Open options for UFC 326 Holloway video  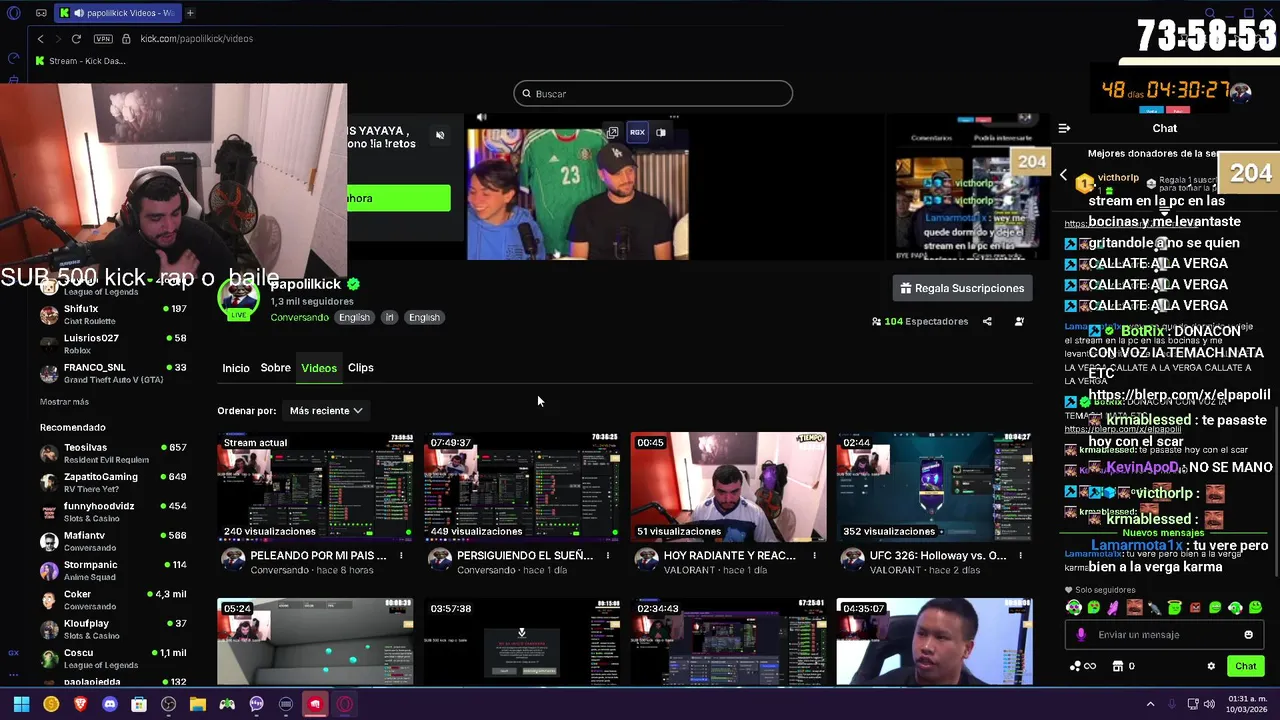1020,556
